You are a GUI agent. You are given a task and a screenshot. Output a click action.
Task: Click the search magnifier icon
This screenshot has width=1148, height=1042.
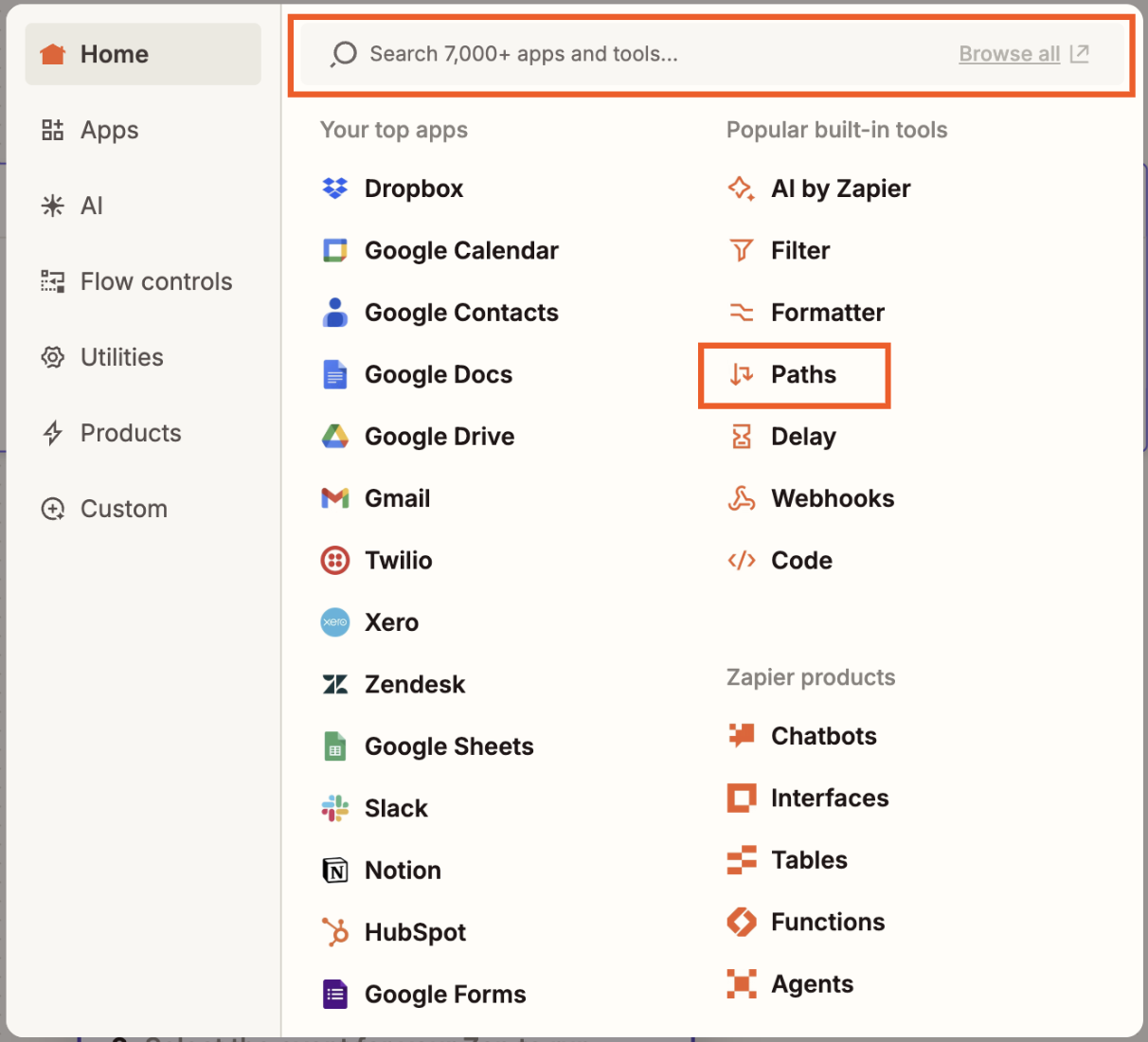343,55
